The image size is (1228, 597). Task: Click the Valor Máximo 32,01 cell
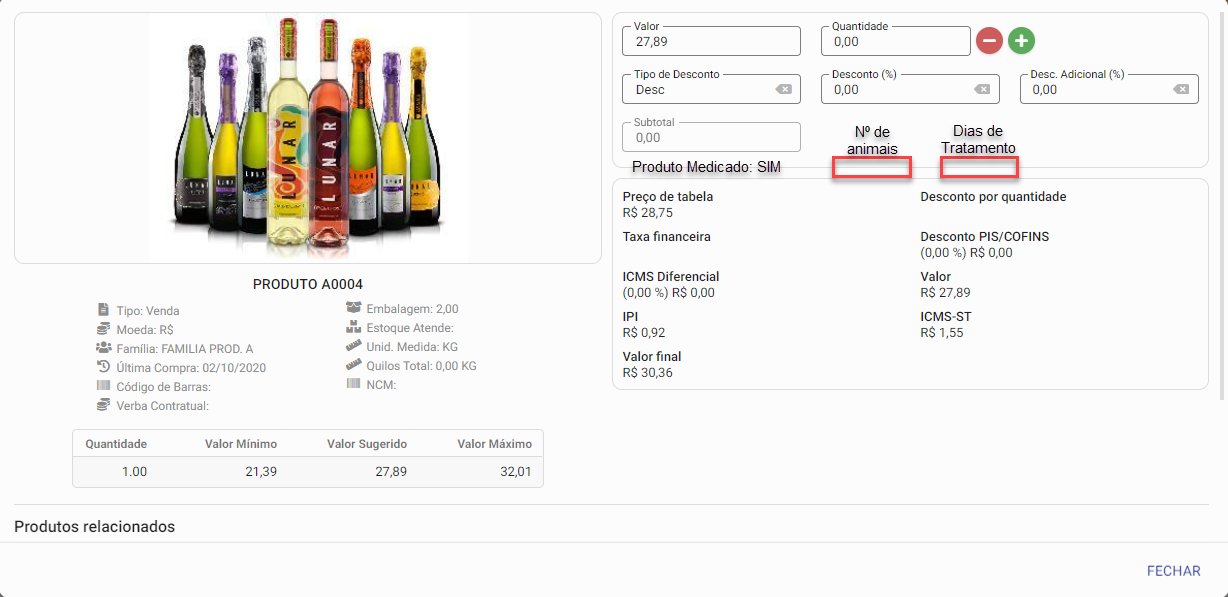(516, 472)
